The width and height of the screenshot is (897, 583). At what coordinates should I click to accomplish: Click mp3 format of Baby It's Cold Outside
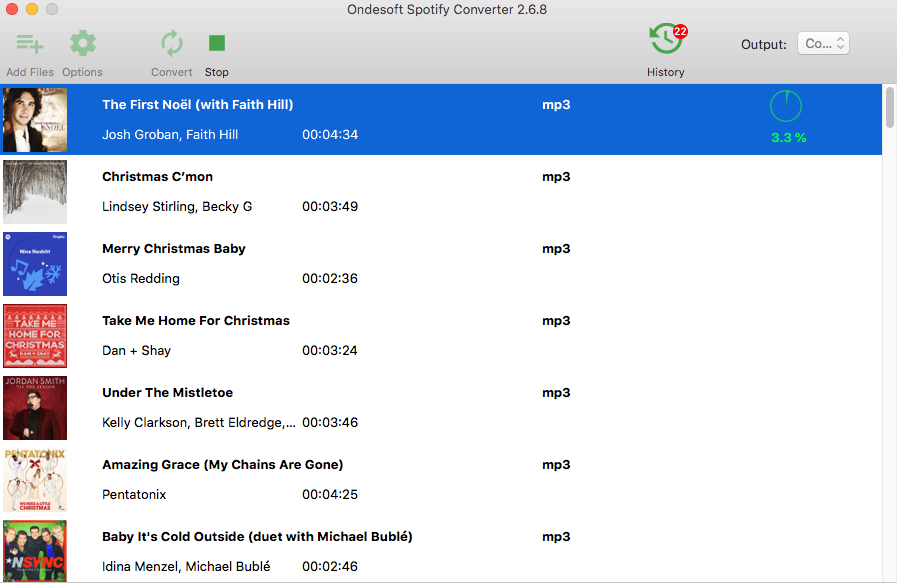[x=556, y=537]
